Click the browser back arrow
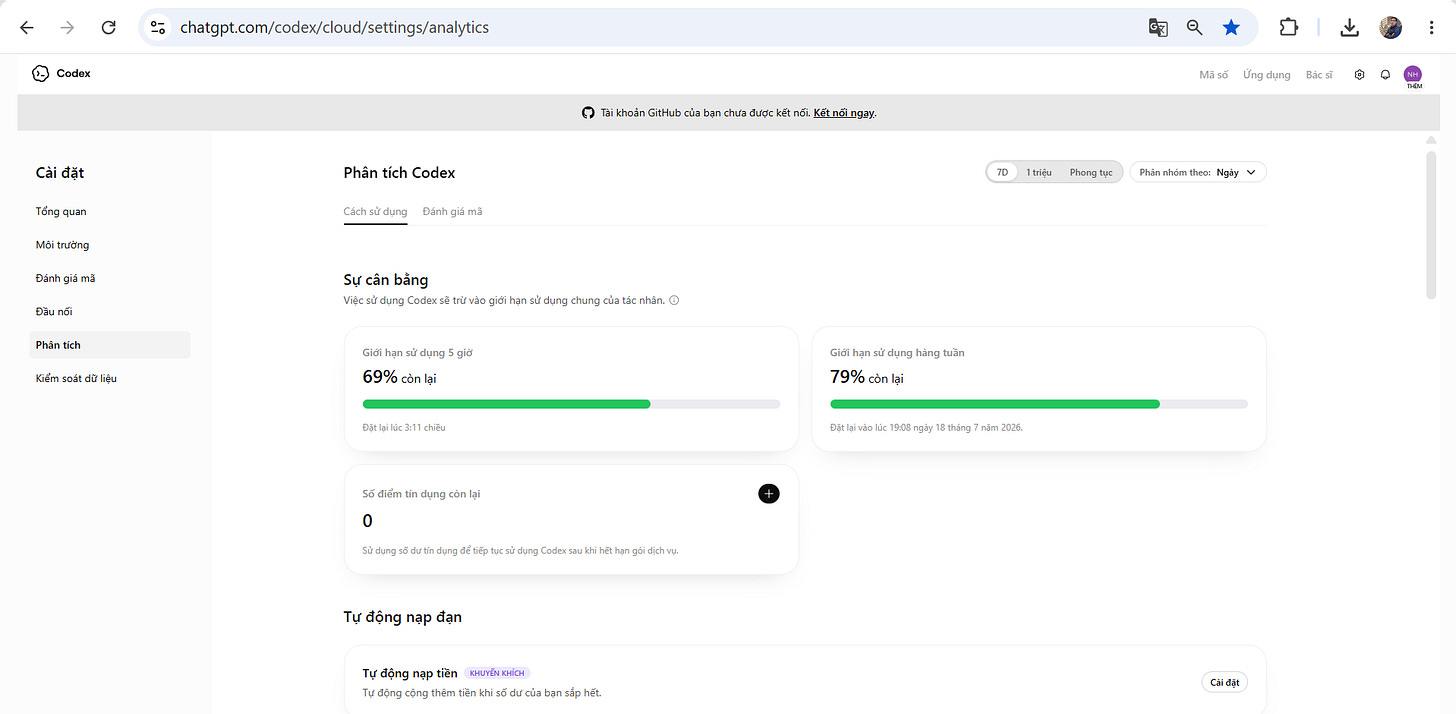The height and width of the screenshot is (714, 1456). pyautogui.click(x=27, y=28)
